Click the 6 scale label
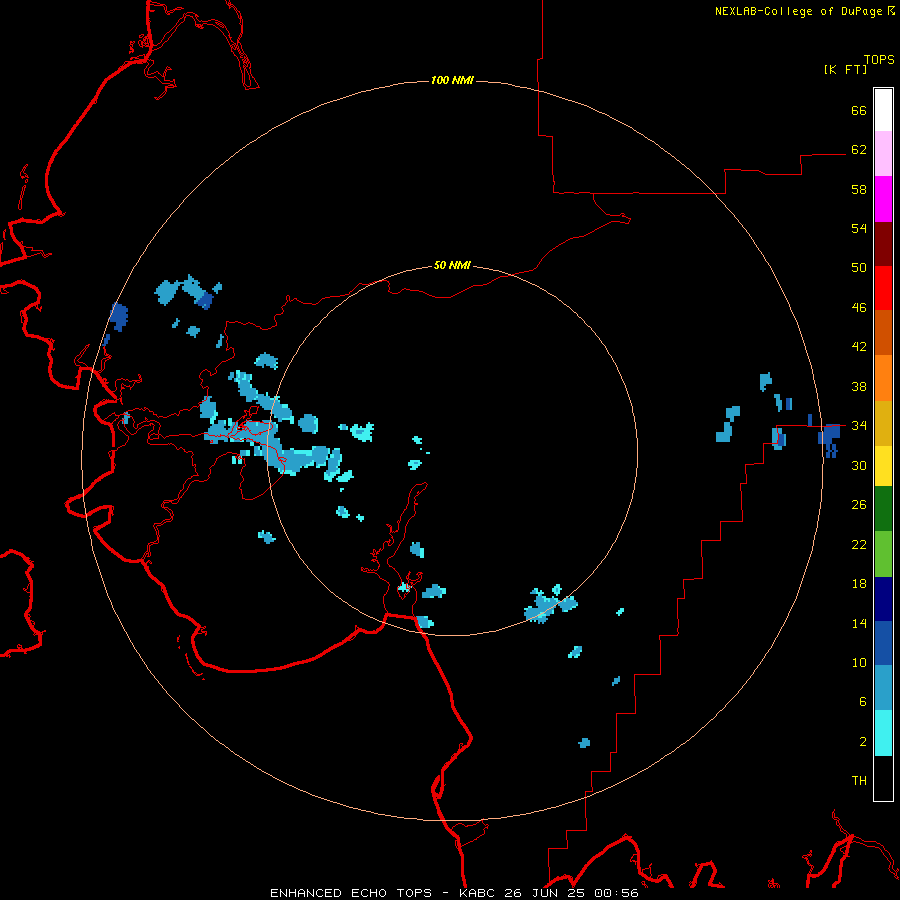 click(863, 702)
